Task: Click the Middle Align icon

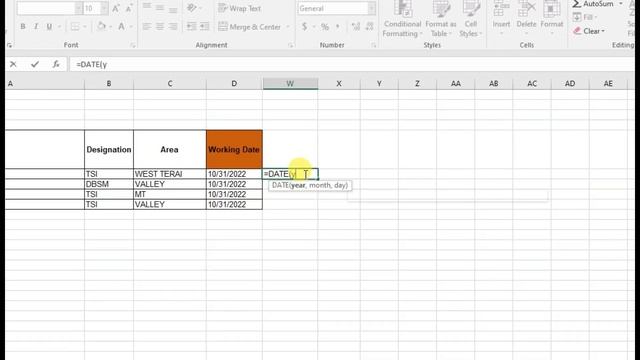Action: 160,7
